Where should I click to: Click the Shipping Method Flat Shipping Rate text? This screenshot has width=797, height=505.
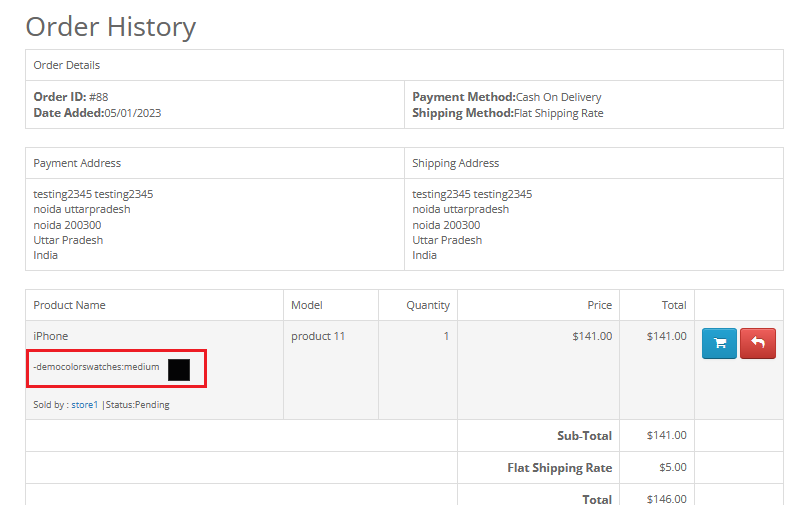click(x=508, y=113)
